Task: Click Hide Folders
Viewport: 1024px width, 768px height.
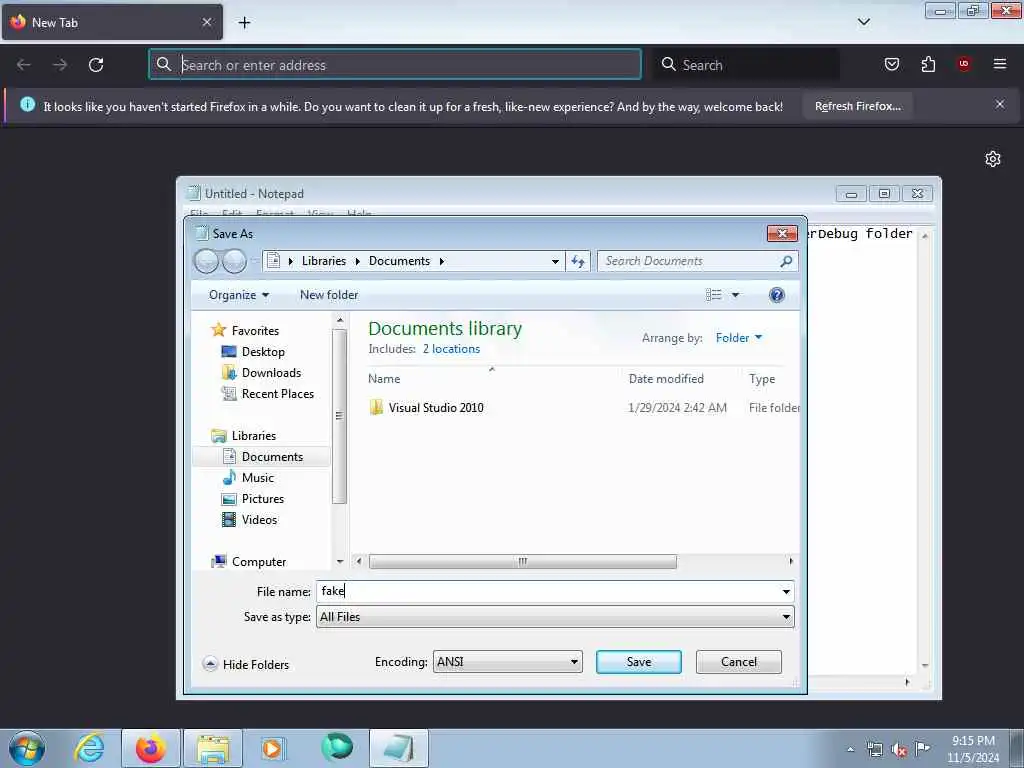Action: click(246, 664)
